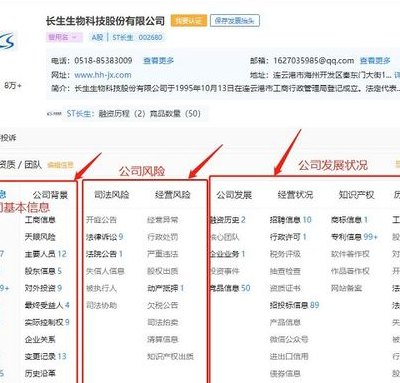Click 知识产权出质 item
This screenshot has width=400, height=383.
[x=170, y=356]
